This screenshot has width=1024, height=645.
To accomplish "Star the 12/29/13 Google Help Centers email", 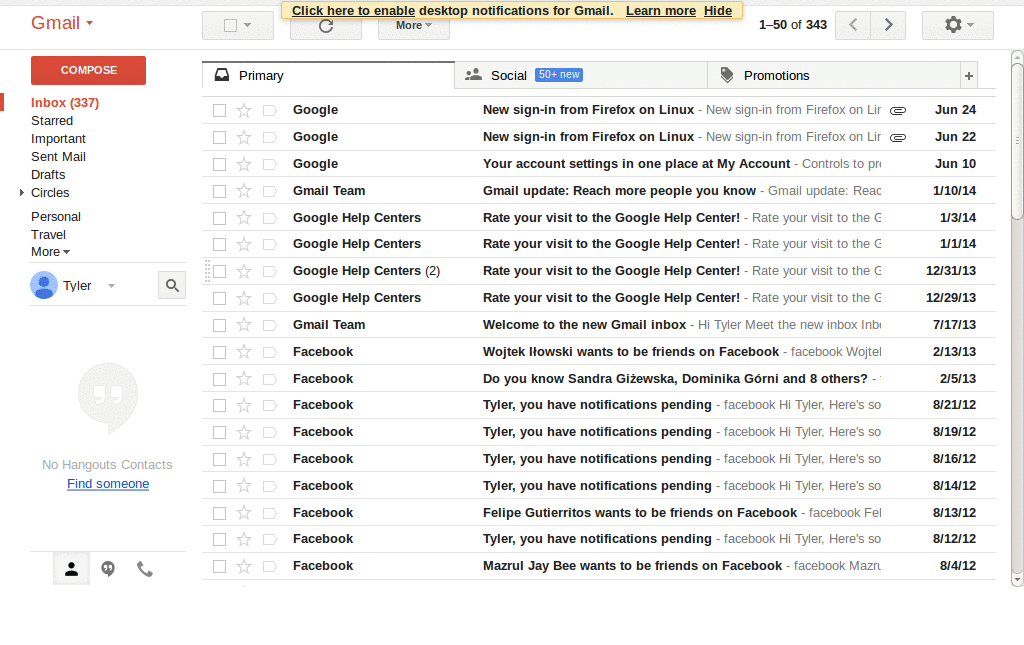I will [244, 298].
